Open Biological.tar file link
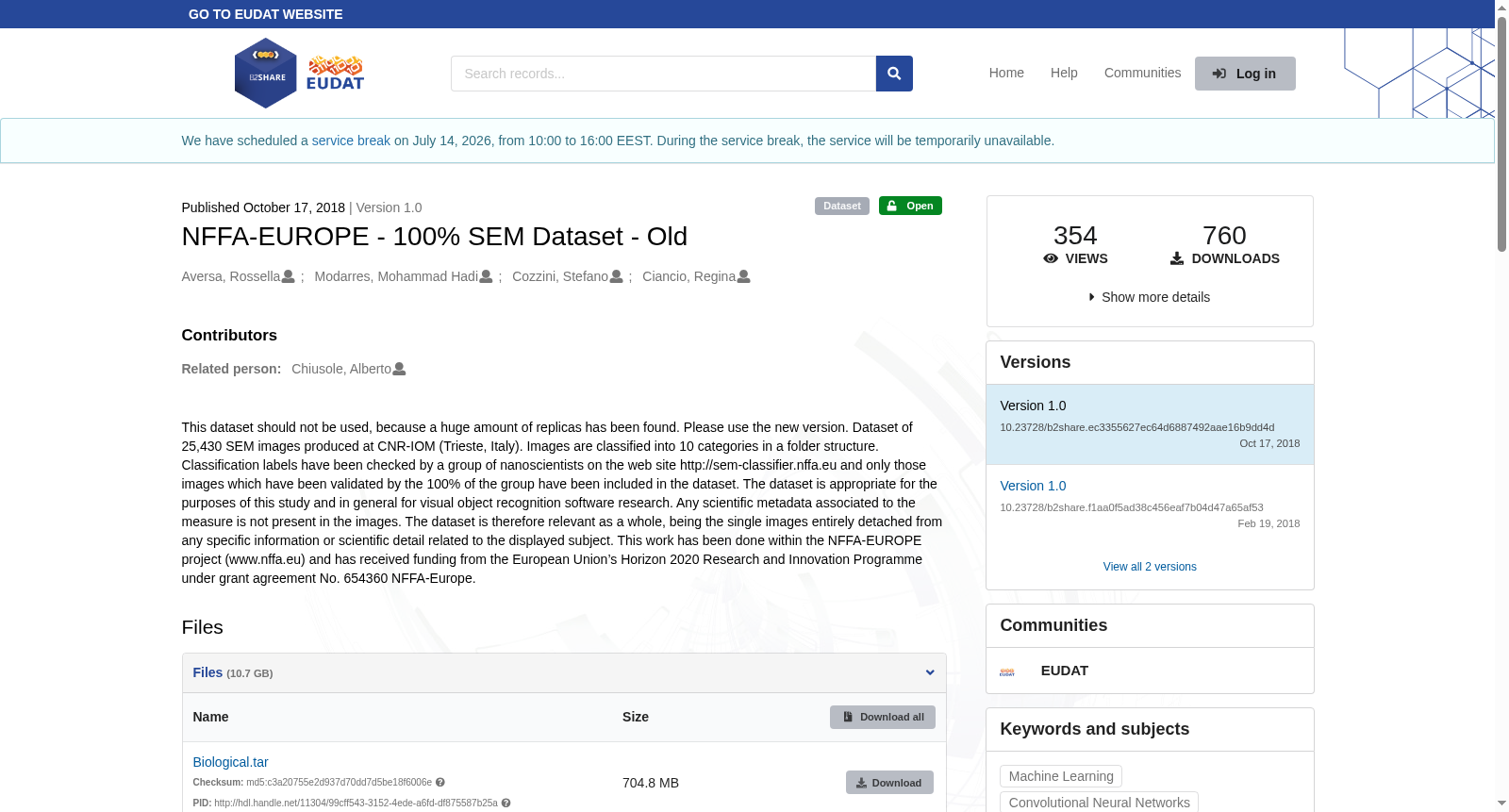Screen dimensions: 1509x812 click(x=230, y=762)
